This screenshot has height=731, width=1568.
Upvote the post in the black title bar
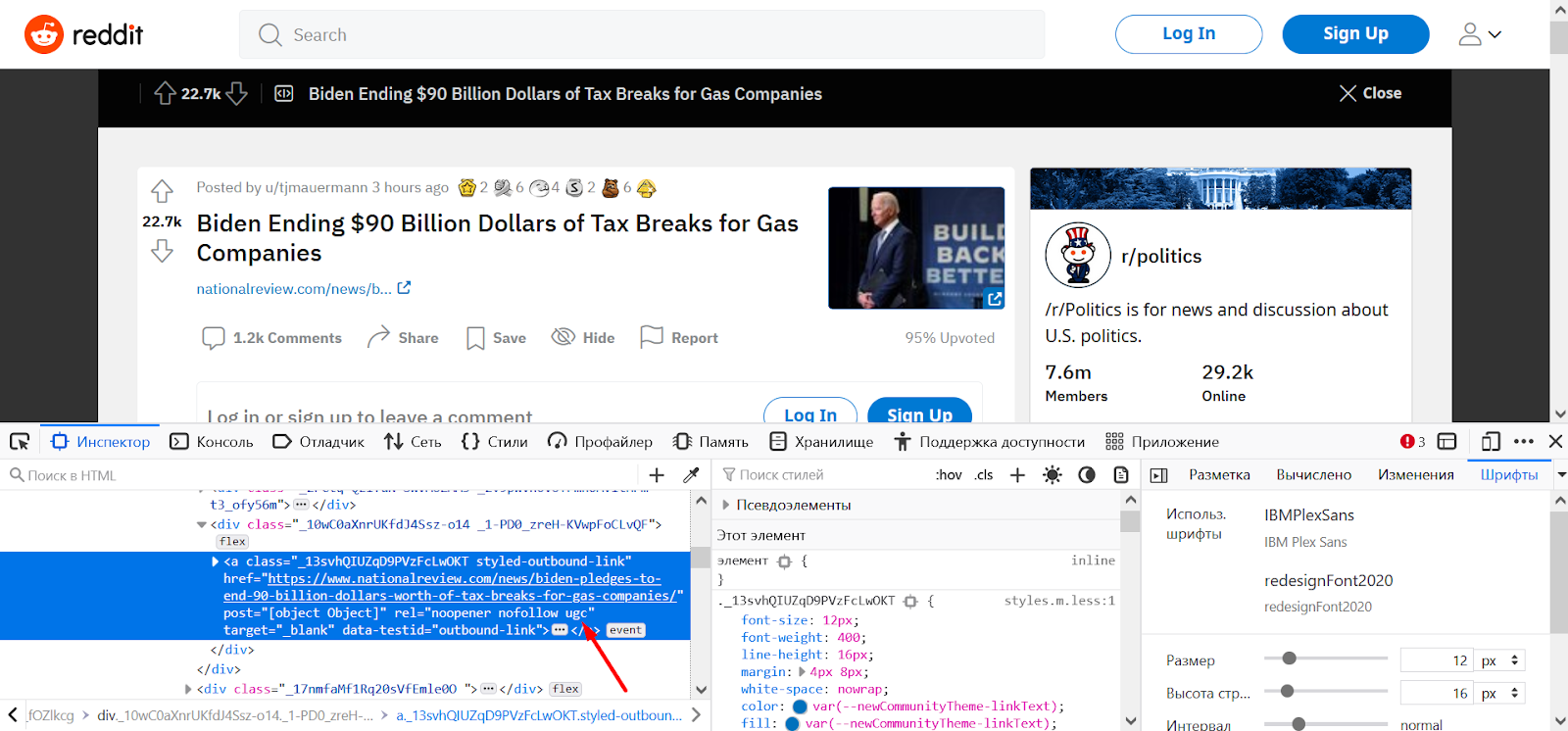pyautogui.click(x=165, y=93)
